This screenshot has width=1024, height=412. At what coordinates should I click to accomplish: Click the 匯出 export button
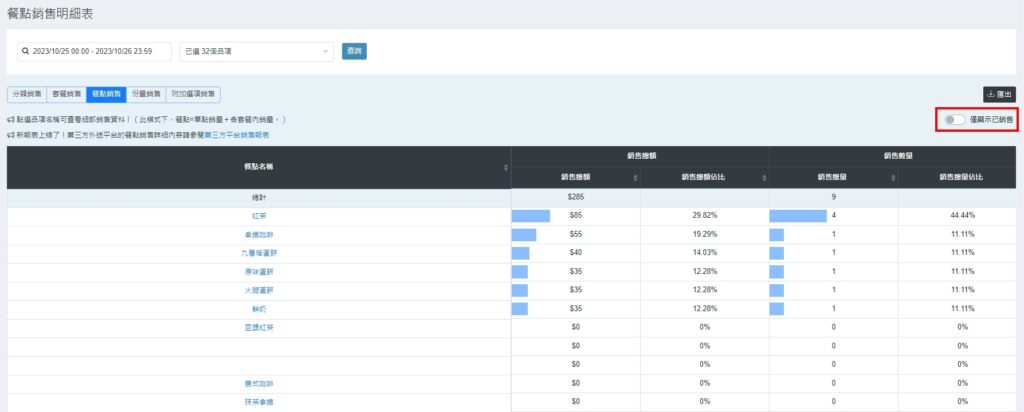tap(1000, 94)
